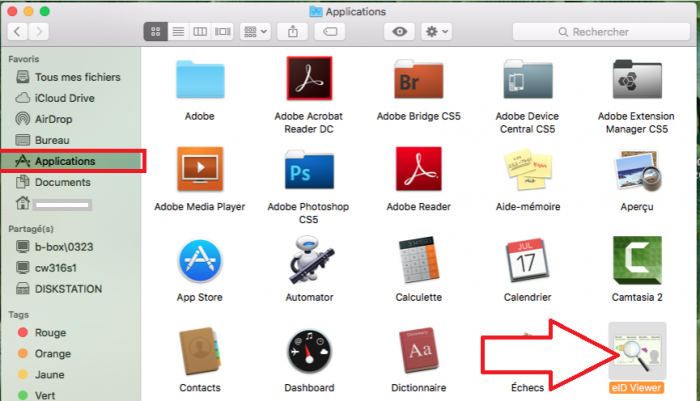The width and height of the screenshot is (700, 401).
Task: Switch to list view mode
Action: pos(178,31)
